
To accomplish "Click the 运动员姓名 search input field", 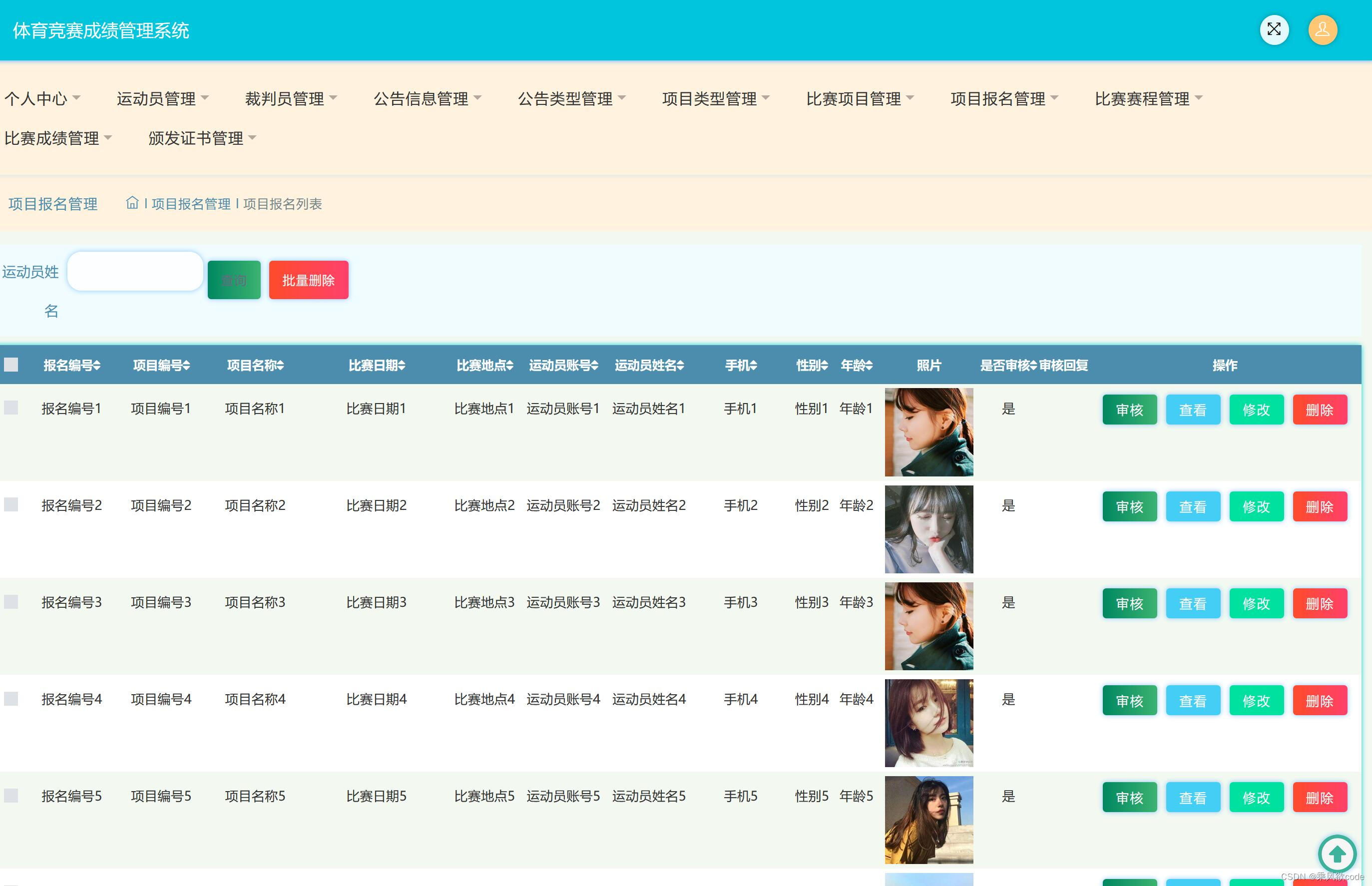I will 135,271.
